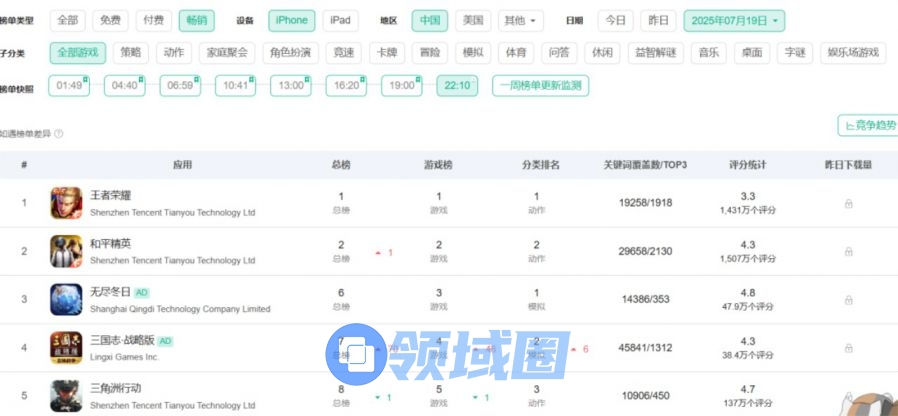Select the 13:00 snapshot time marker
Image resolution: width=898 pixels, height=416 pixels.
[x=292, y=86]
